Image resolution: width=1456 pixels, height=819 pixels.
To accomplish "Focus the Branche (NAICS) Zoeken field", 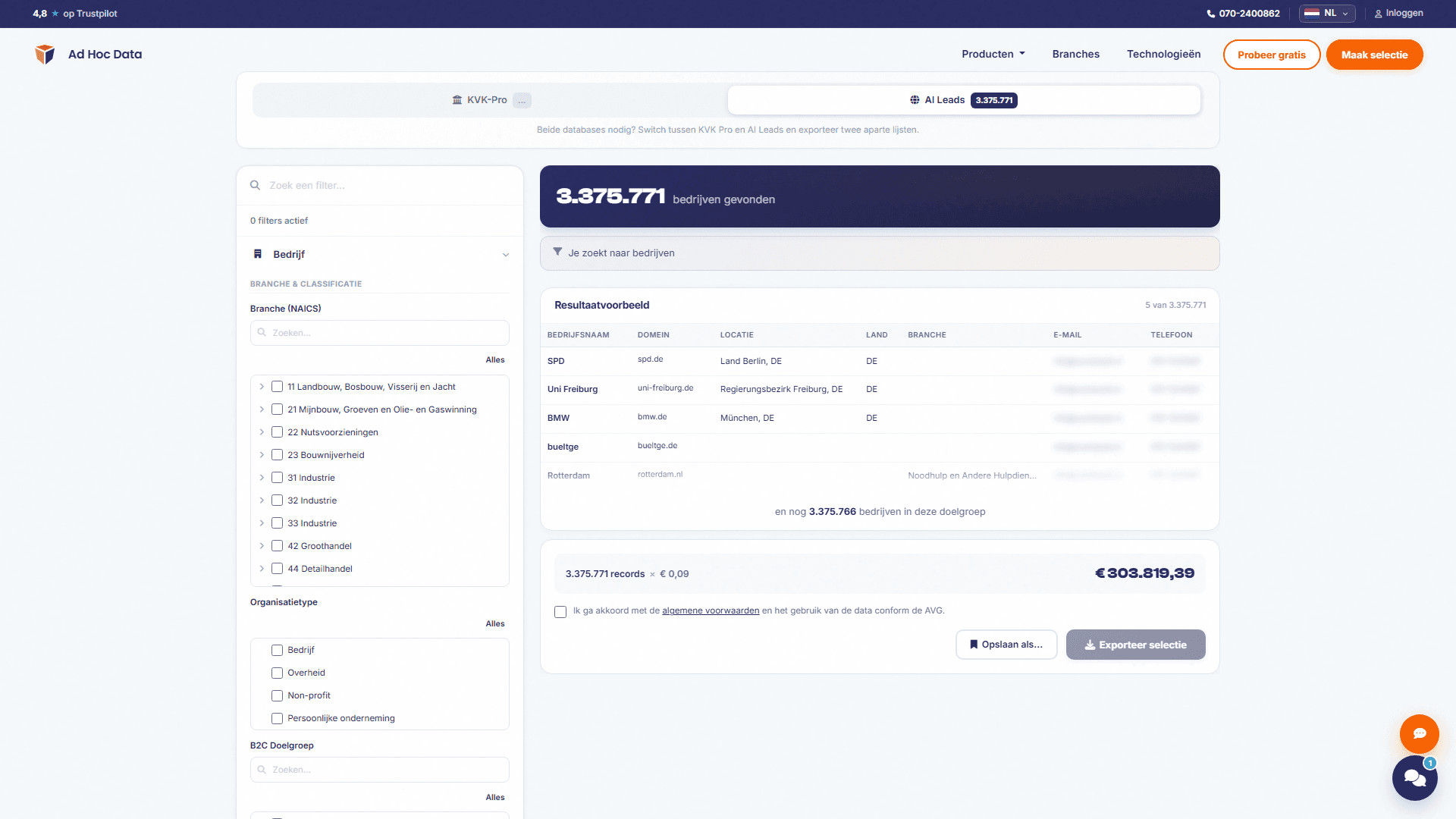I will pos(380,333).
